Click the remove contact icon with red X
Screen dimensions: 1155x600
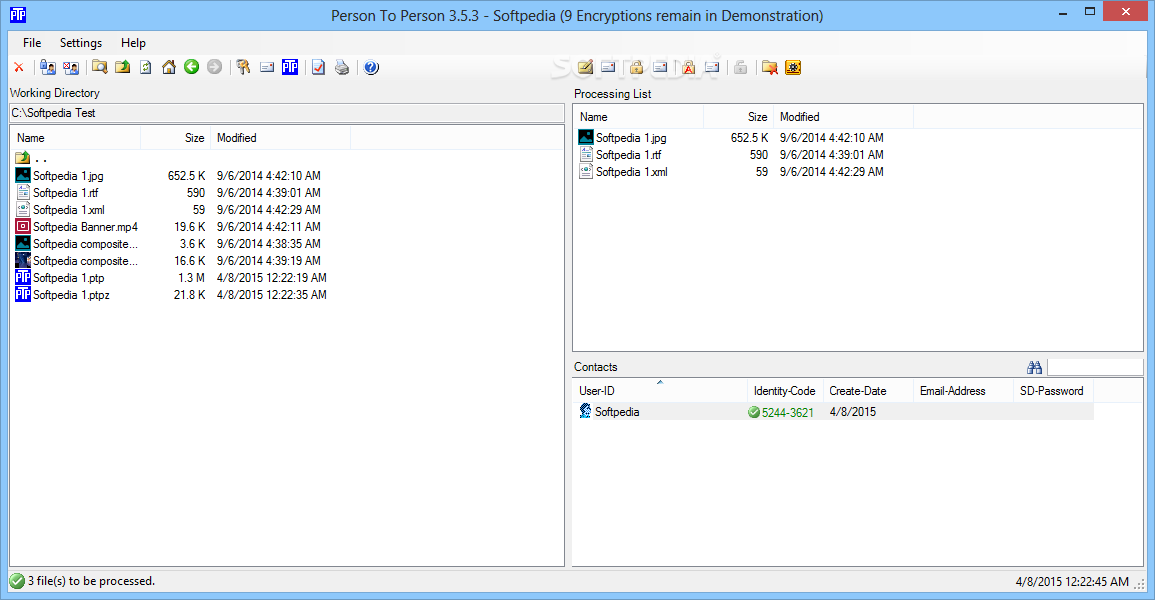coord(71,68)
